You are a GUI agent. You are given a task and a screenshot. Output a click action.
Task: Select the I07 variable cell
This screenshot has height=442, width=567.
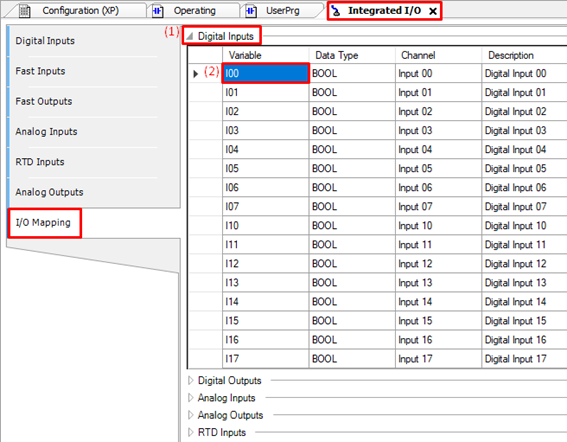(x=265, y=207)
